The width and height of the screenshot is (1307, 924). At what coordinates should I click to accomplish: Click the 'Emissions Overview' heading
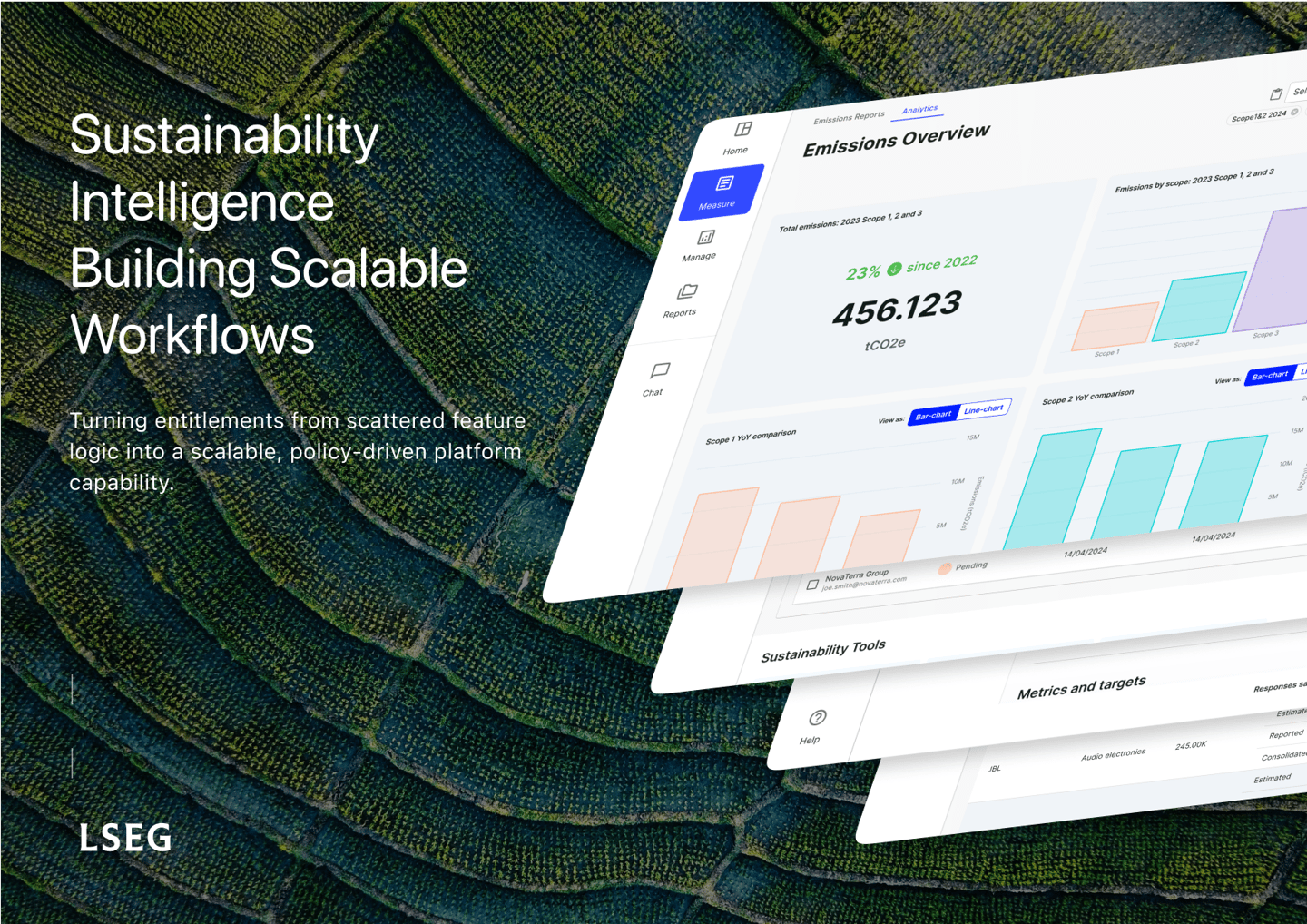click(896, 141)
